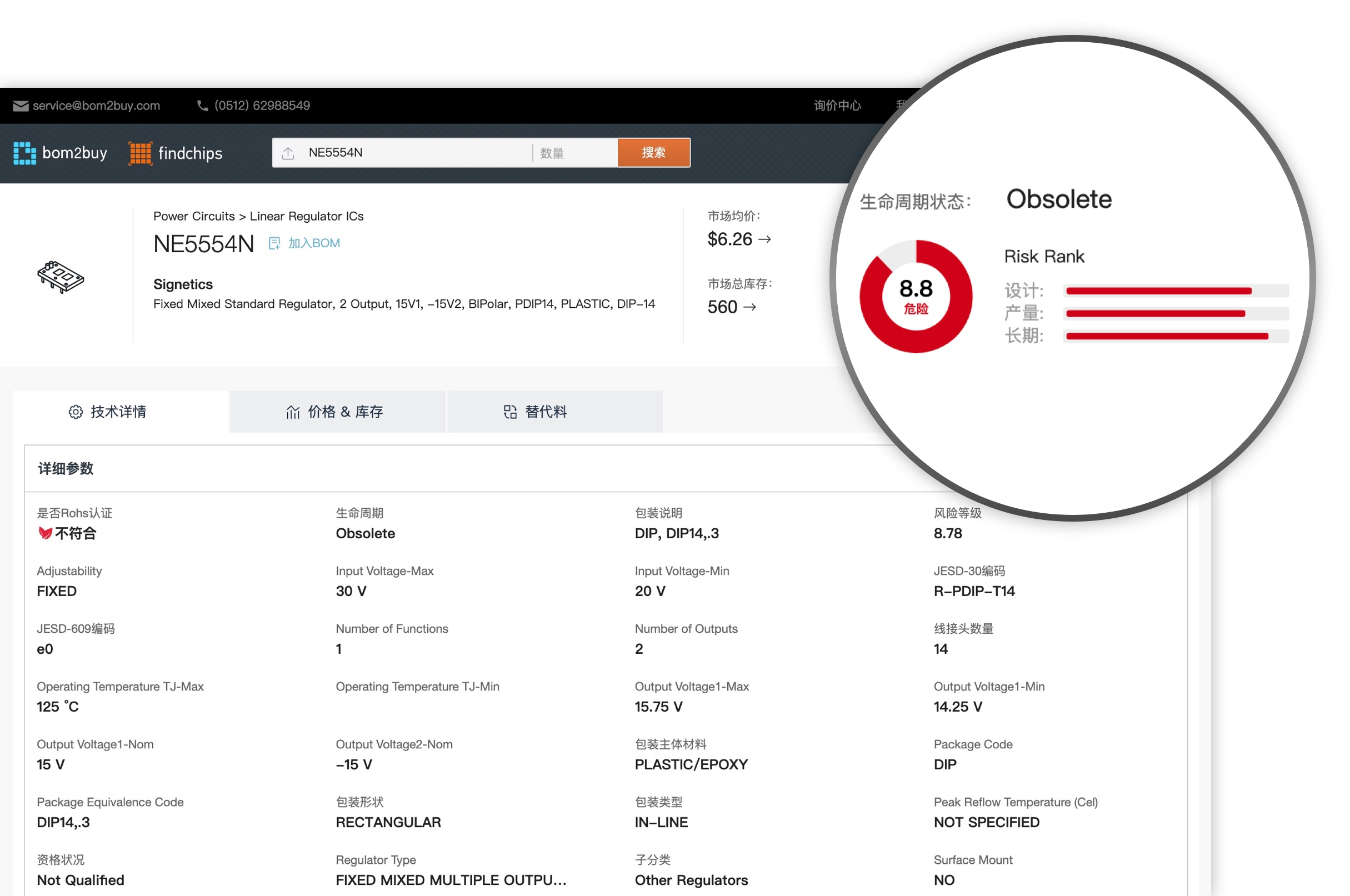
Task: Click the 8.8 risk donut gauge
Action: (x=916, y=297)
